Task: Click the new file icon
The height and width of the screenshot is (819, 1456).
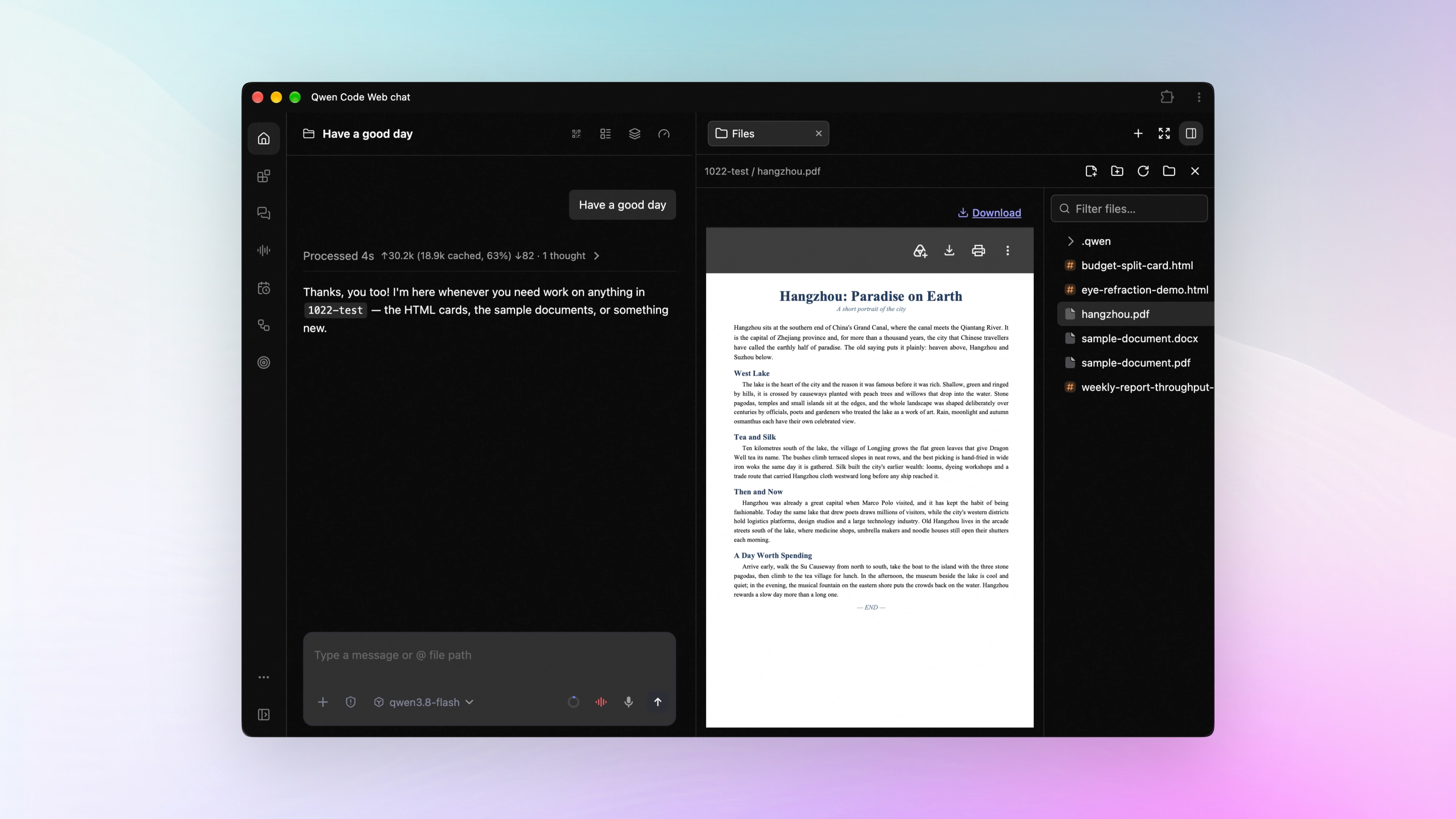Action: (x=1091, y=171)
